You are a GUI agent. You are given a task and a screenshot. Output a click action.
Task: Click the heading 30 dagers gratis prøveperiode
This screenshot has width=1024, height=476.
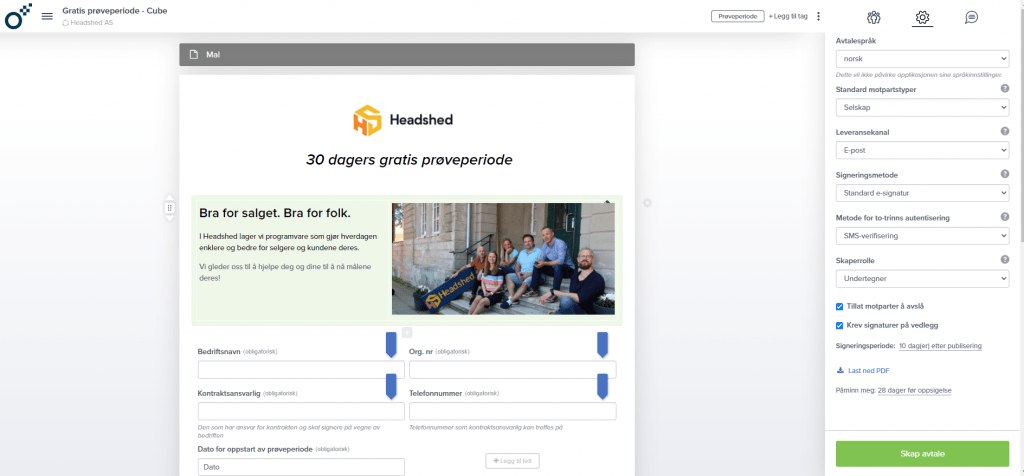point(409,160)
